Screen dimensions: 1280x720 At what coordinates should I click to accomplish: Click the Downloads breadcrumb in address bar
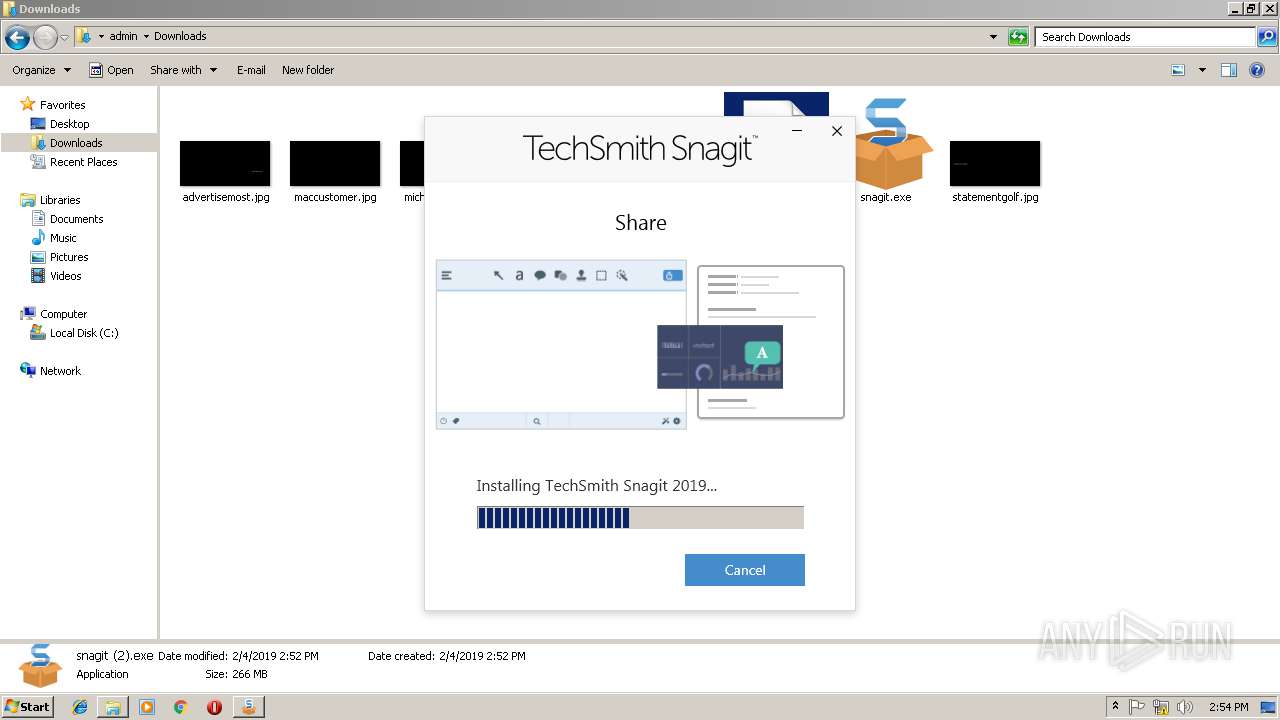180,36
